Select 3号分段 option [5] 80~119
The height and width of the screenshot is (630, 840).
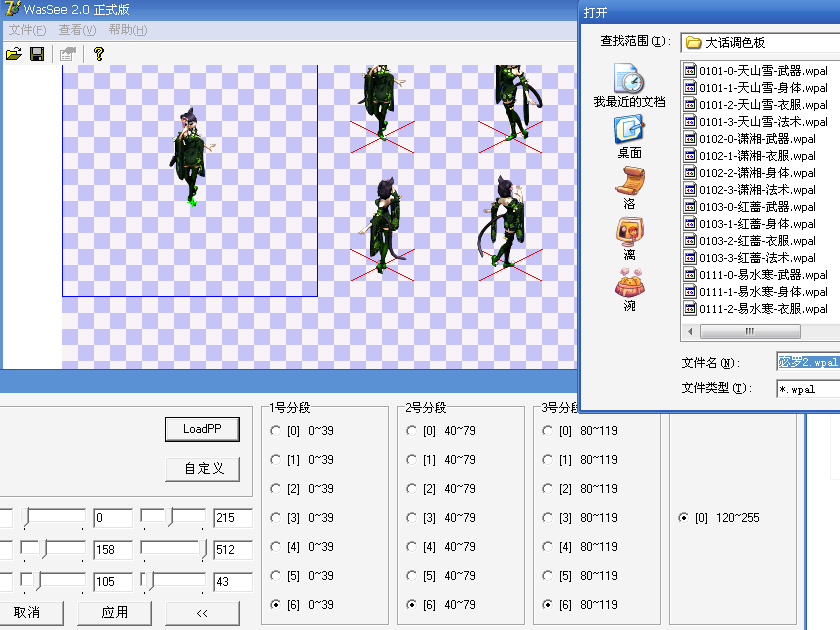tap(580, 575)
